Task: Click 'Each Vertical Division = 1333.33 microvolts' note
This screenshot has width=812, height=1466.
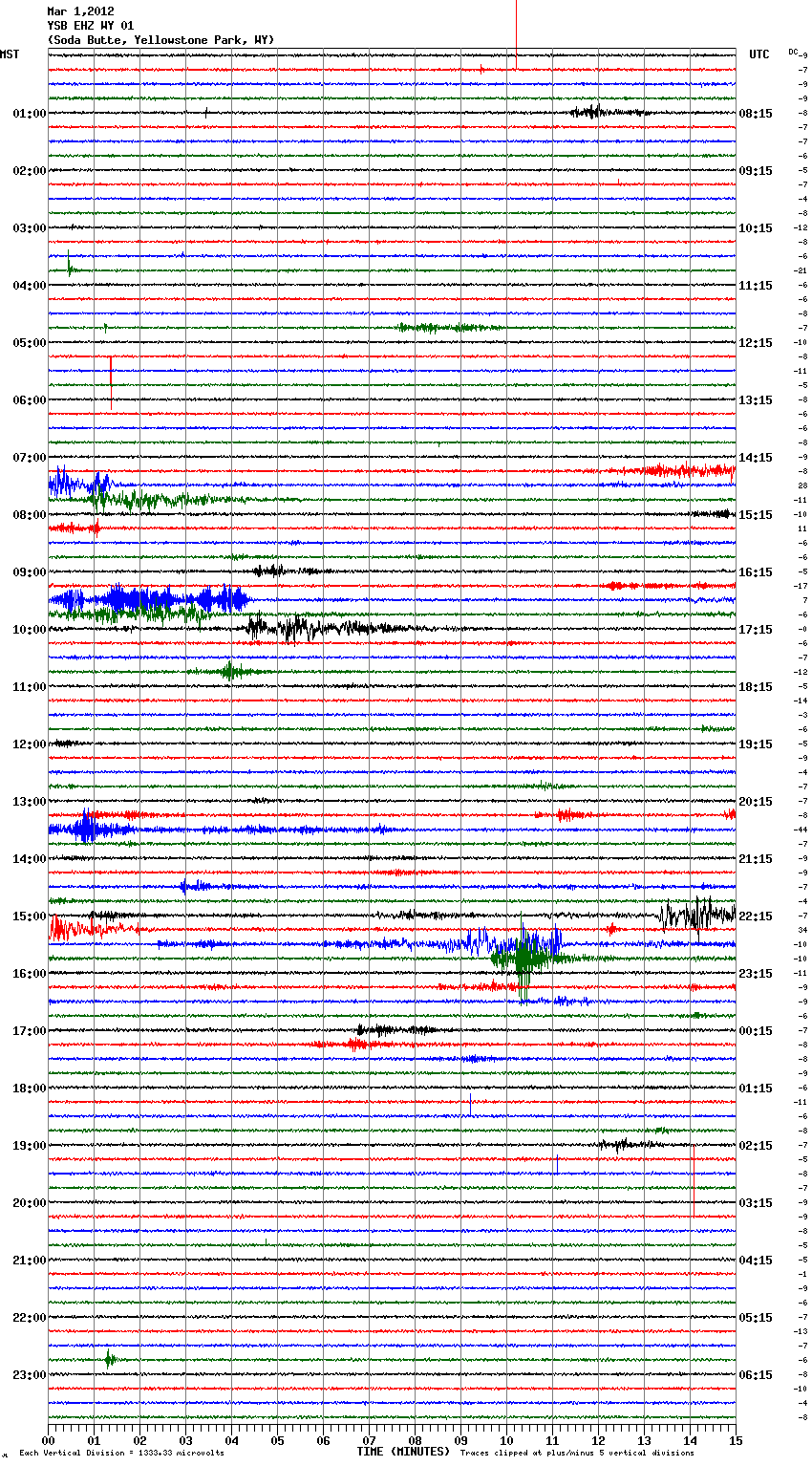Action: click(121, 1454)
